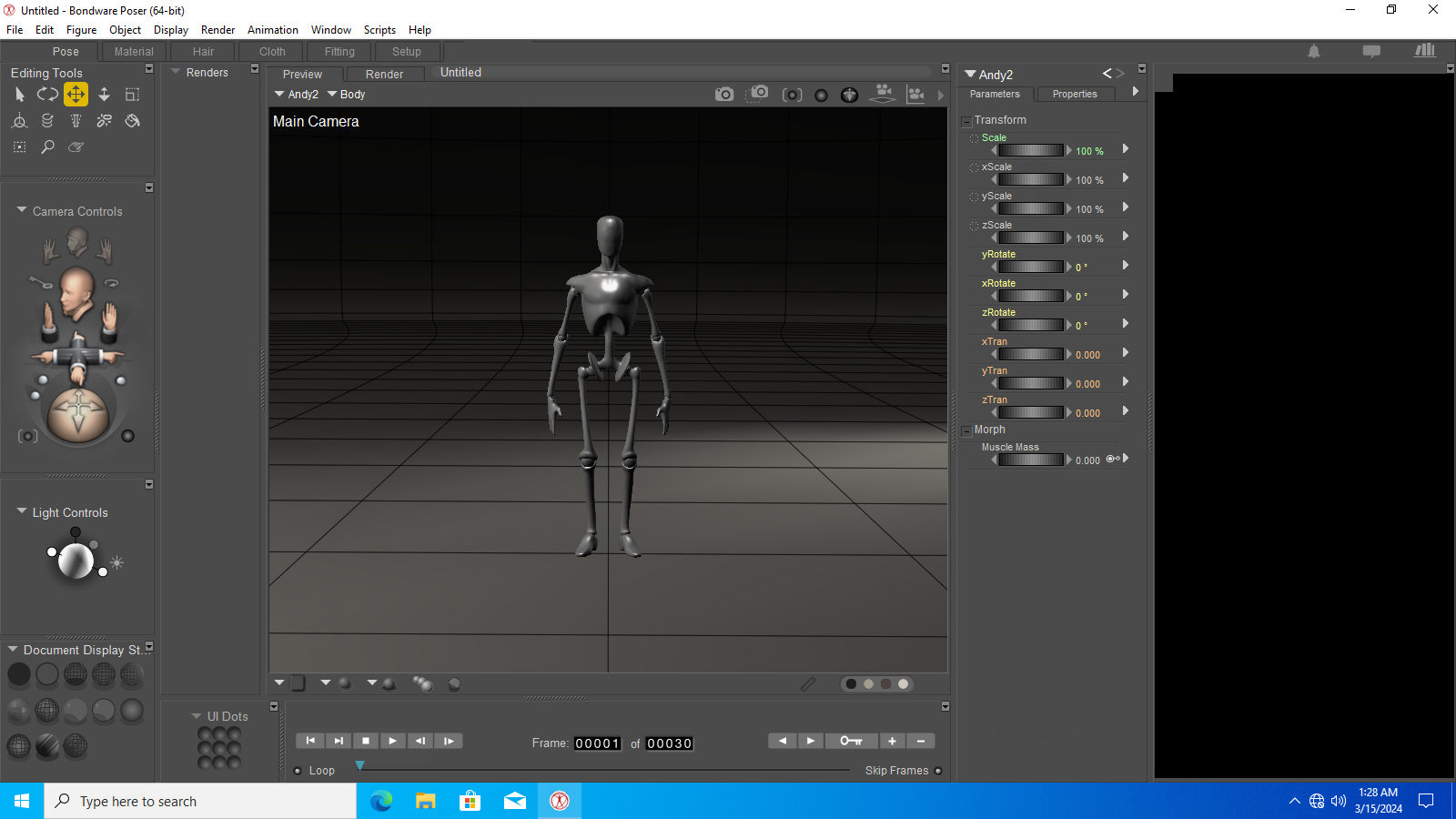The width and height of the screenshot is (1456, 819).
Task: Select the three-axis Direct Manipulation tool
Action: 19,120
